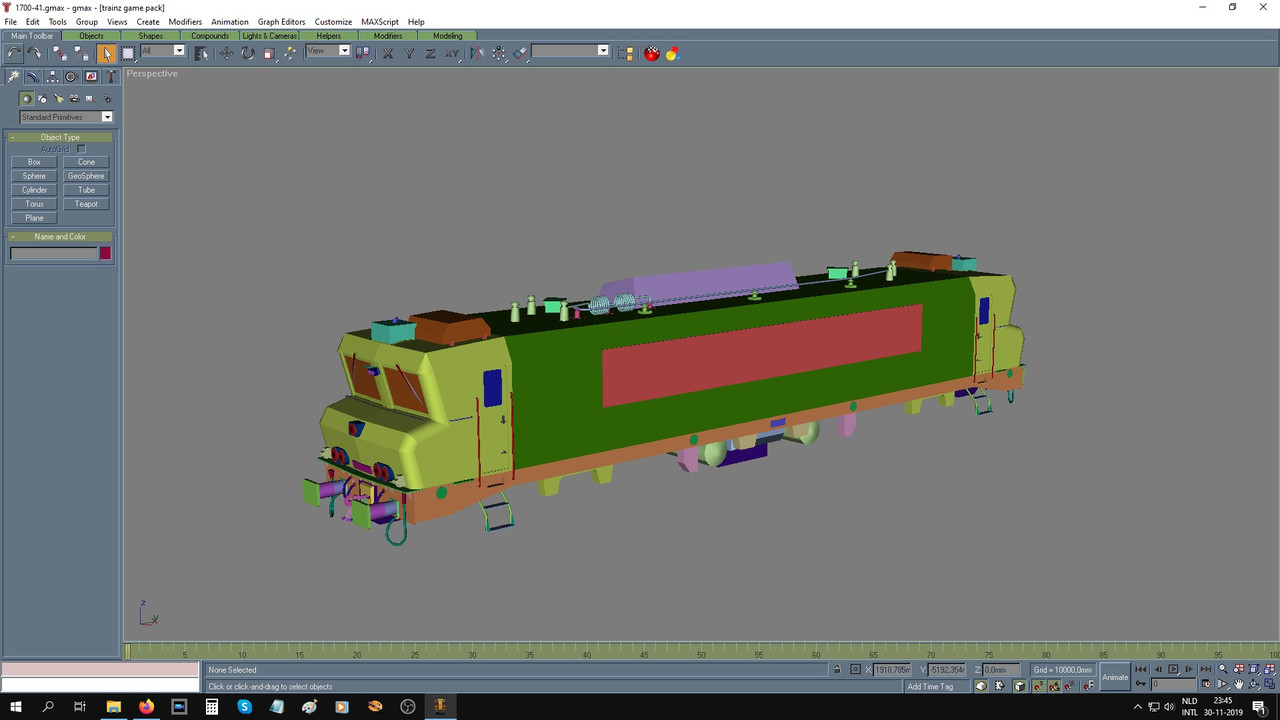Open the Material Editor red sphere icon
Image resolution: width=1280 pixels, height=720 pixels.
(651, 53)
